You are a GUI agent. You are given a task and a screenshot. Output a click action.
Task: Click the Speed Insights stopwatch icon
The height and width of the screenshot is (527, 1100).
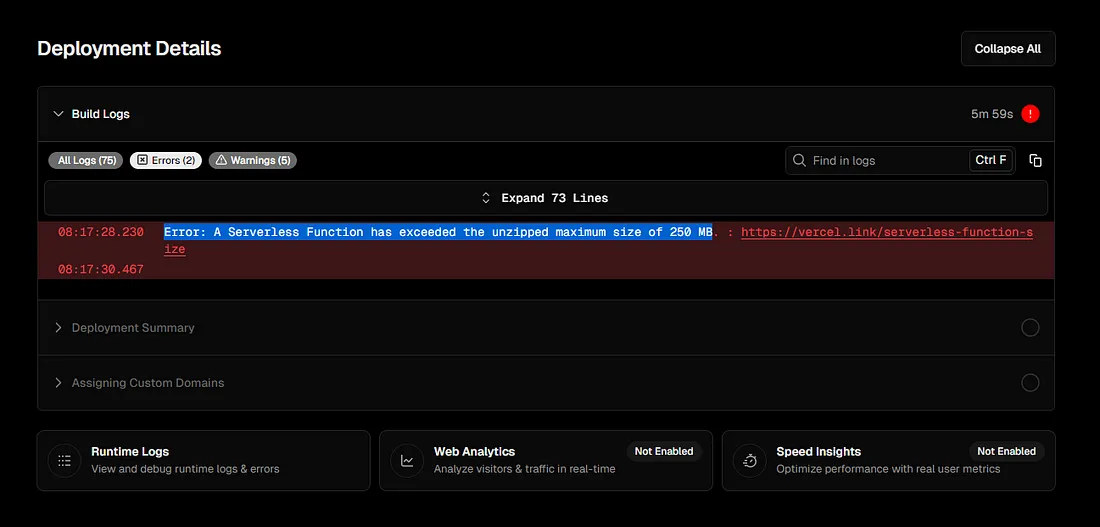coord(750,460)
